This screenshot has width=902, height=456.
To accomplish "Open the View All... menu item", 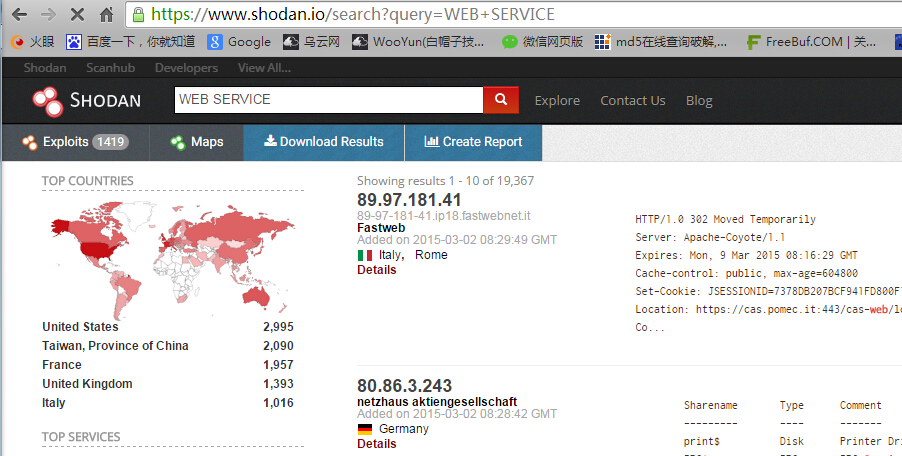I will point(265,68).
